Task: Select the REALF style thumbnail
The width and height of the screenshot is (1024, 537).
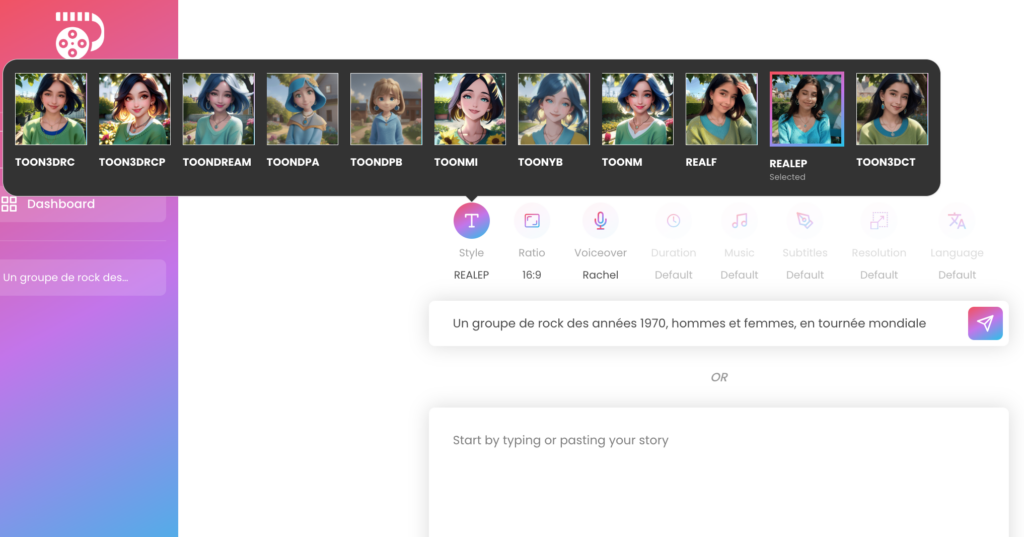Action: (x=721, y=109)
